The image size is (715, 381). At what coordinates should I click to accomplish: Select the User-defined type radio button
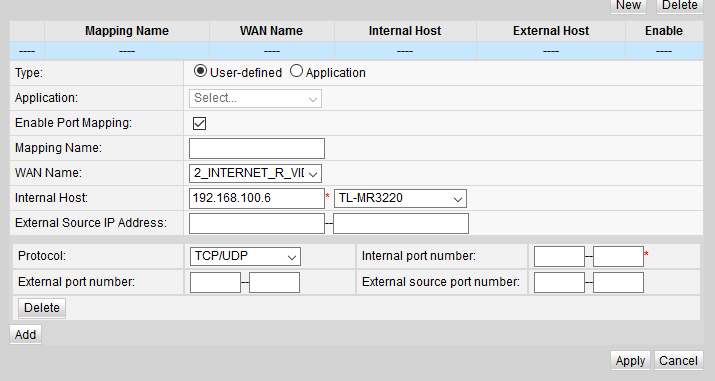click(200, 71)
